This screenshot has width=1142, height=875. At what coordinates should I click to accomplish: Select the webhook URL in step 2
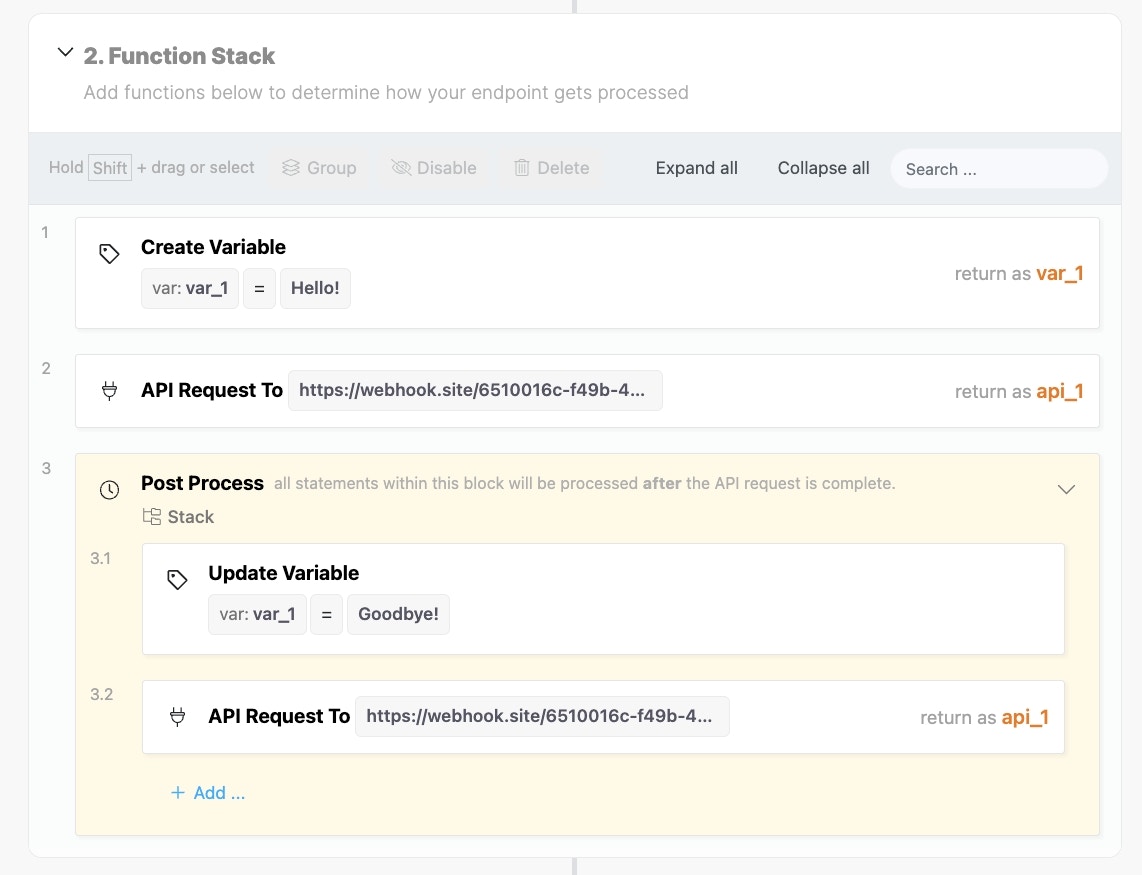click(x=475, y=391)
